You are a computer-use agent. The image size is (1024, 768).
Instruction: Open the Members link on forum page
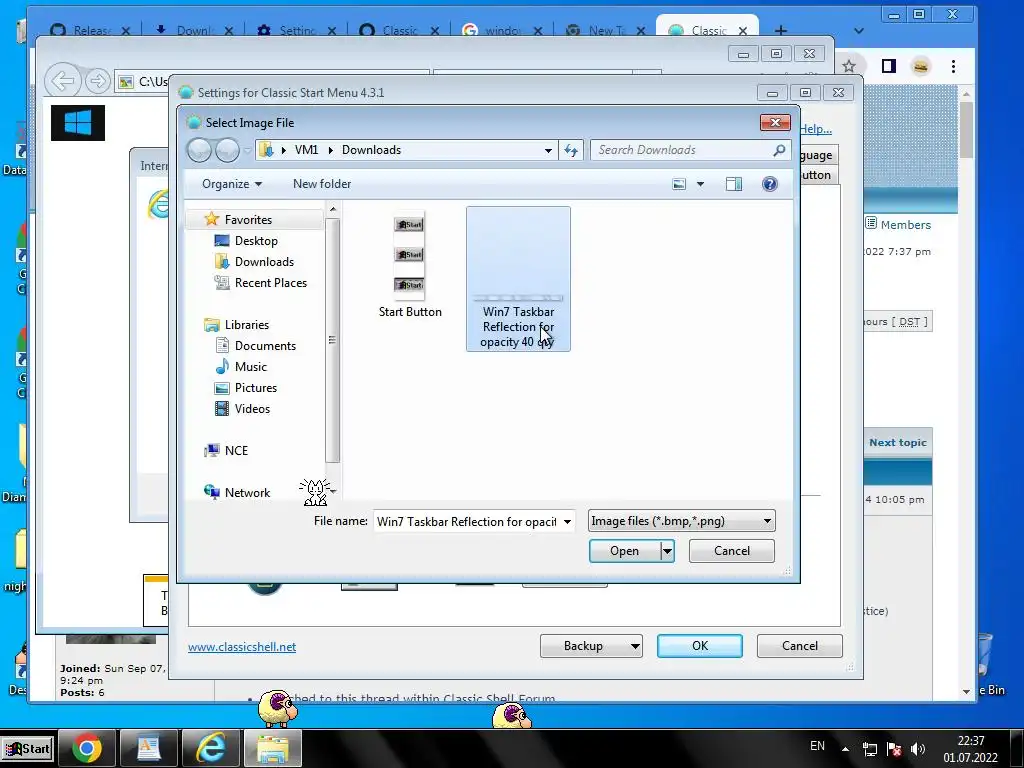905,225
